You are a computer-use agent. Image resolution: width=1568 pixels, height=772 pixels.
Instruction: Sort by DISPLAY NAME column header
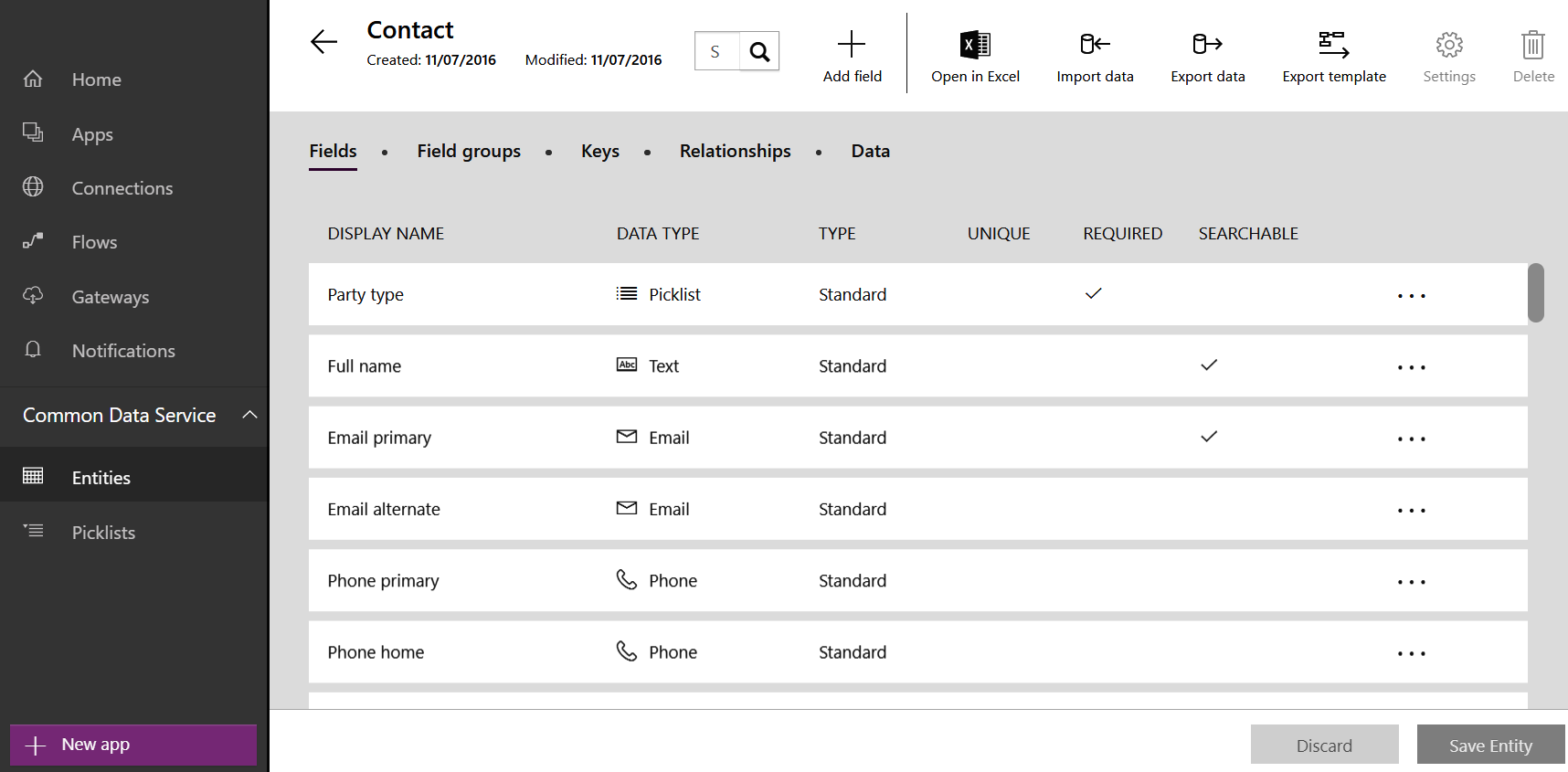click(x=386, y=234)
